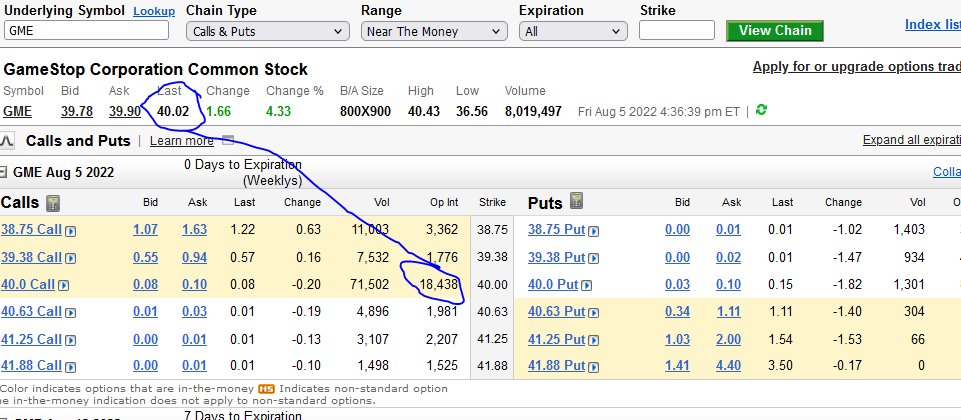This screenshot has width=961, height=420.
Task: Click 38.75 Call bid 1.07
Action: (145, 230)
